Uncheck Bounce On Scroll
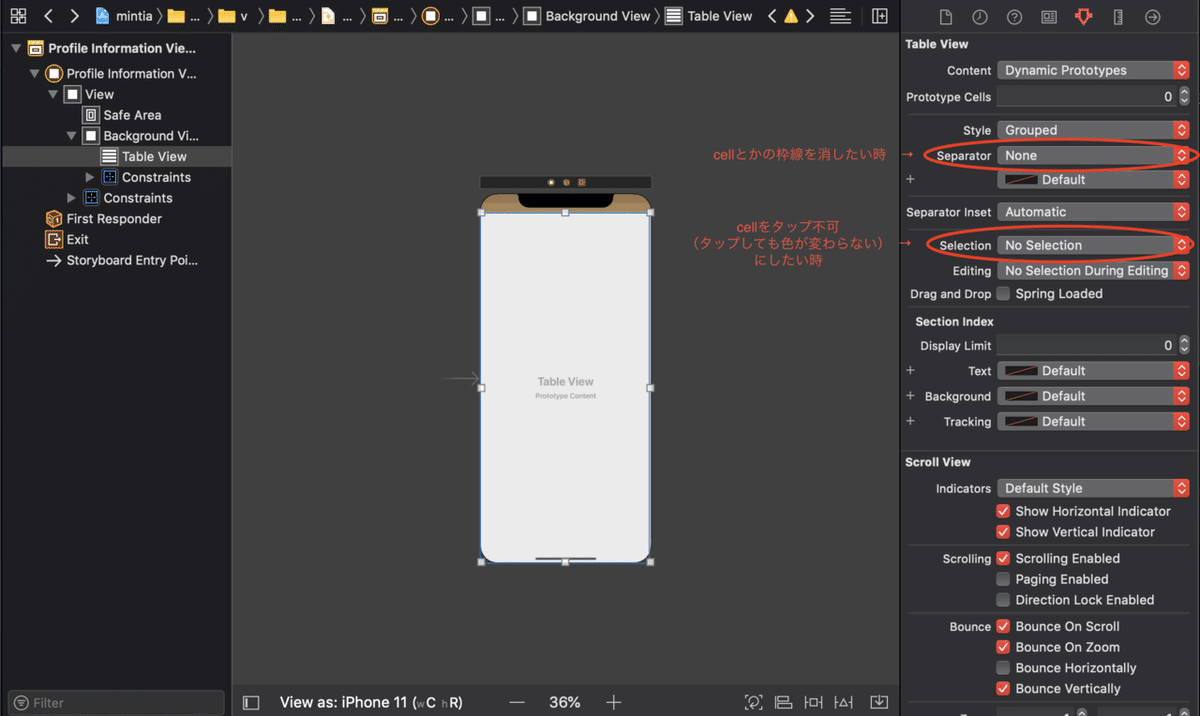The image size is (1200, 716). coord(1003,626)
